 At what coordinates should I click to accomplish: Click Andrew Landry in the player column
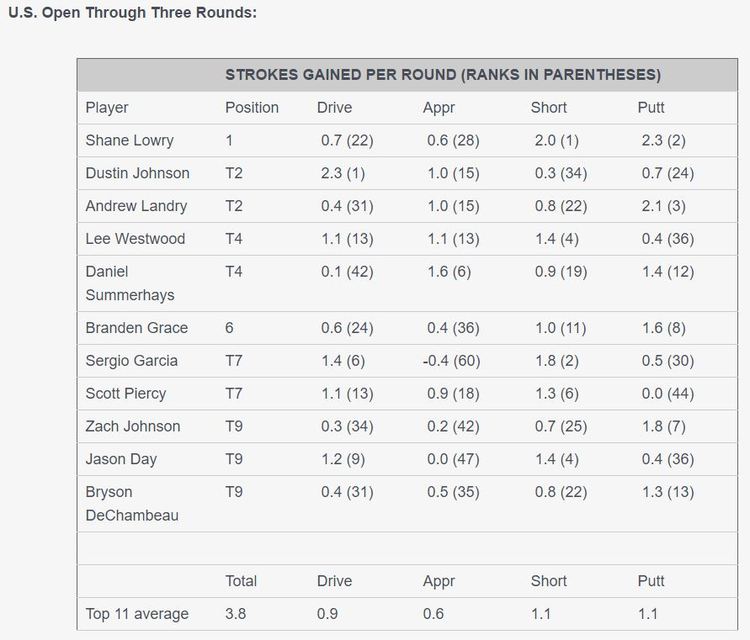[136, 206]
